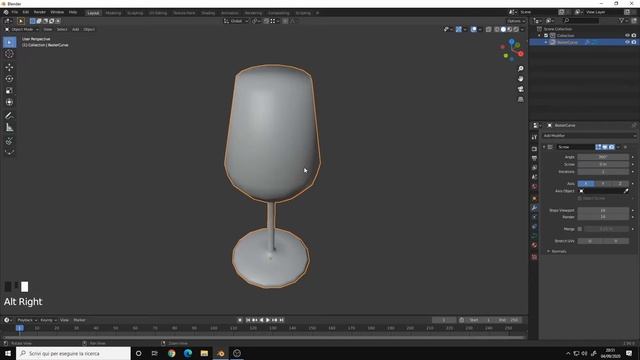This screenshot has width=640, height=360.
Task: Collapse the Screw modifier panel
Action: (544, 147)
